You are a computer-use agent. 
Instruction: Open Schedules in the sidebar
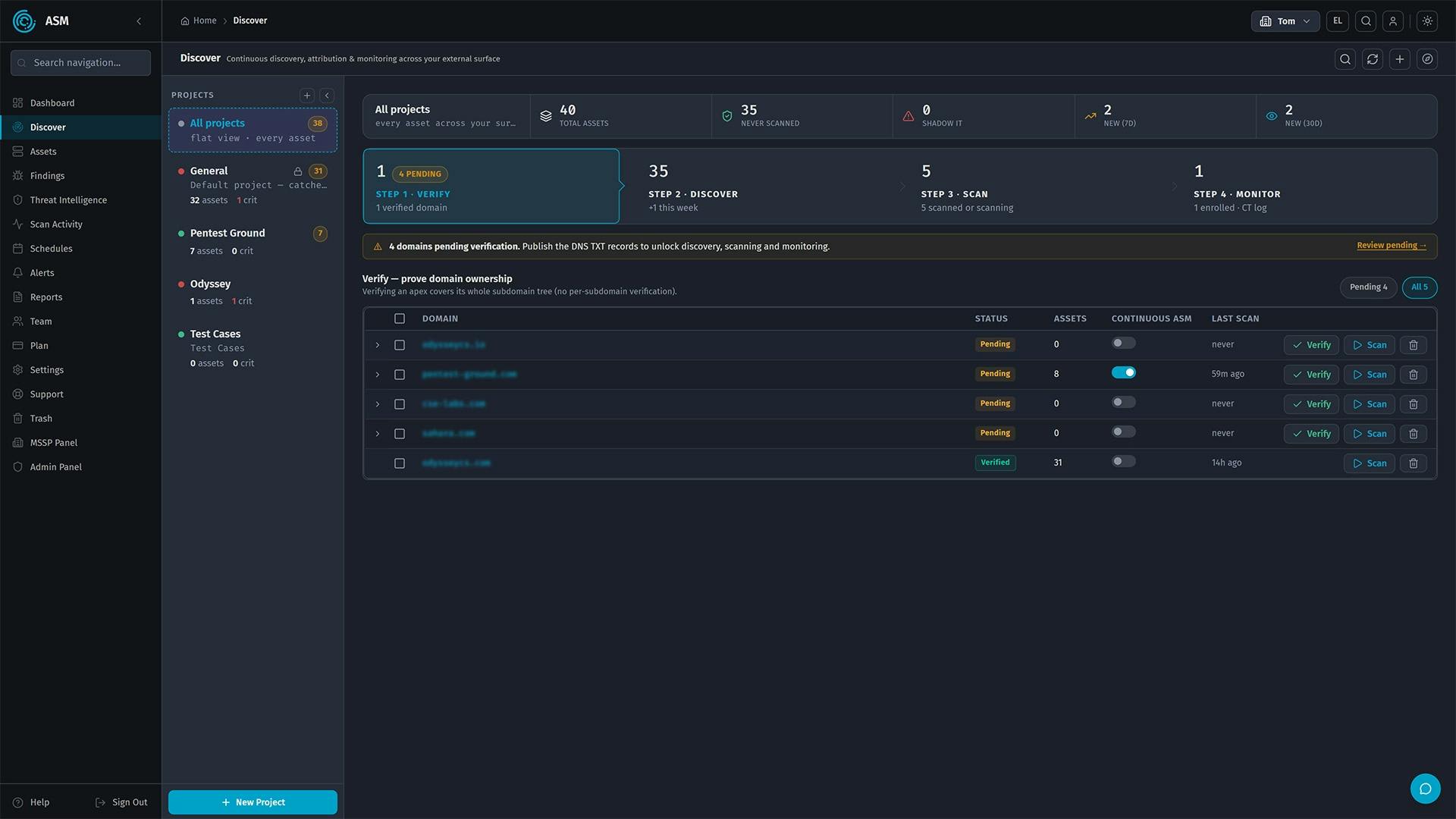tap(80, 249)
